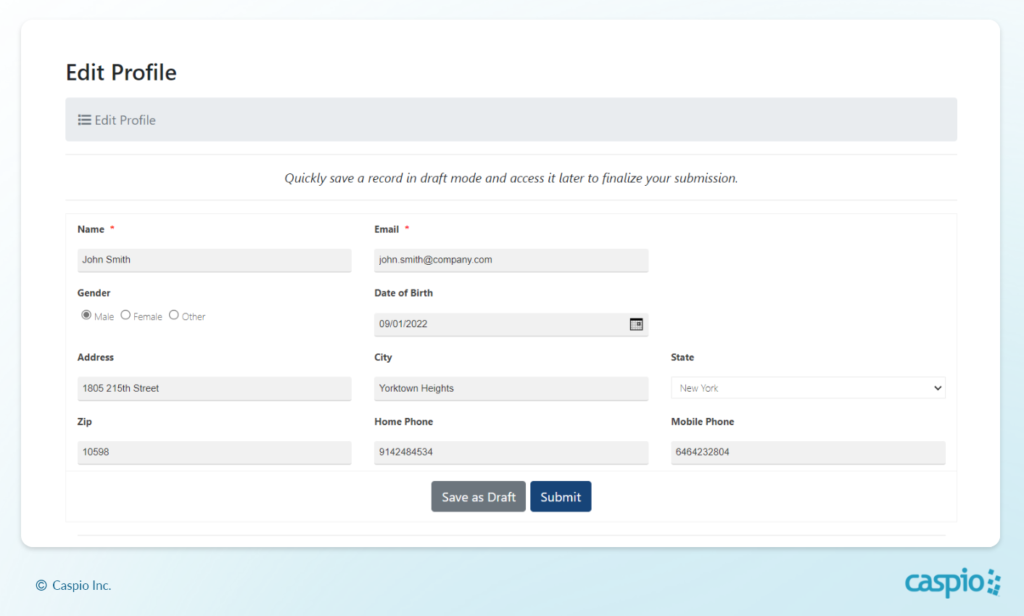This screenshot has width=1024, height=616.
Task: Select the Address field showing 1805 215th Street
Action: tap(214, 388)
